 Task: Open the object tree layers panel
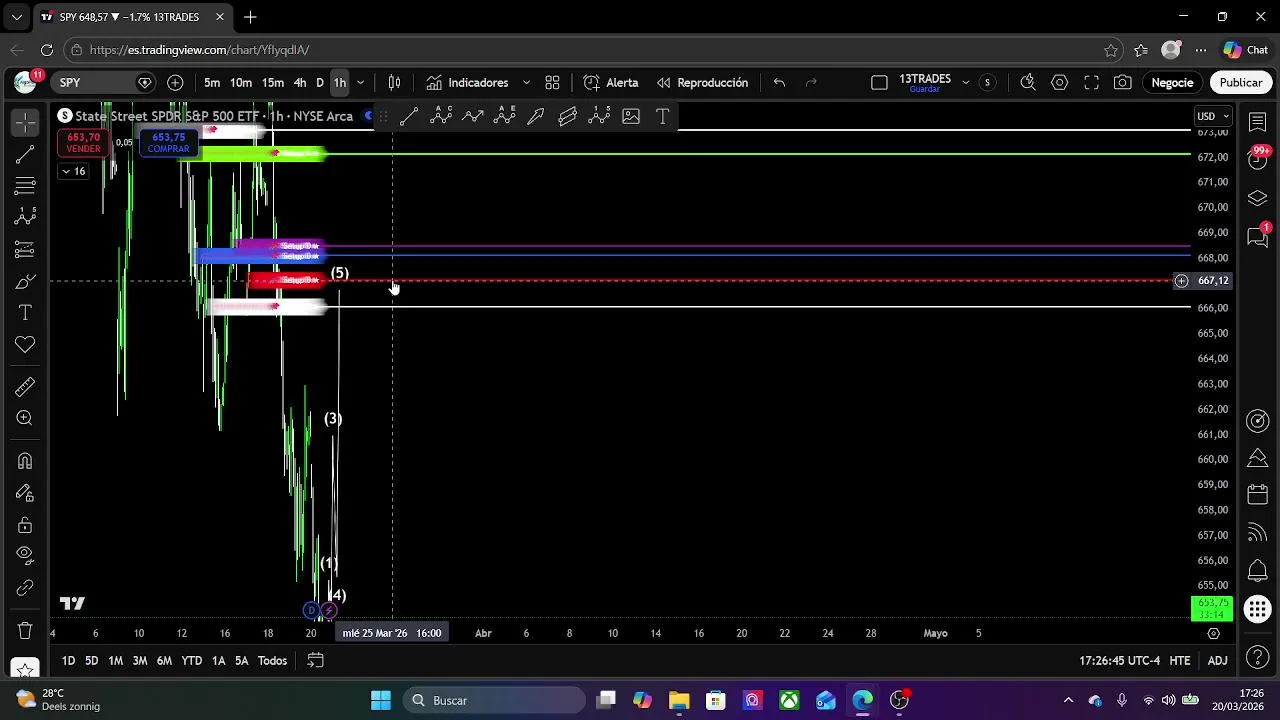point(1258,198)
